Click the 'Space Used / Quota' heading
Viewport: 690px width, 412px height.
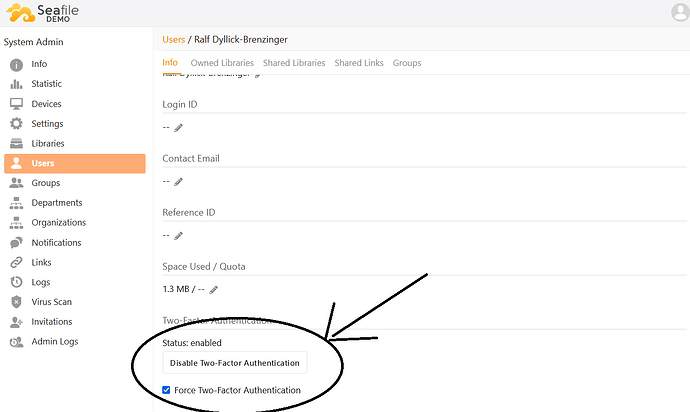[x=204, y=267]
